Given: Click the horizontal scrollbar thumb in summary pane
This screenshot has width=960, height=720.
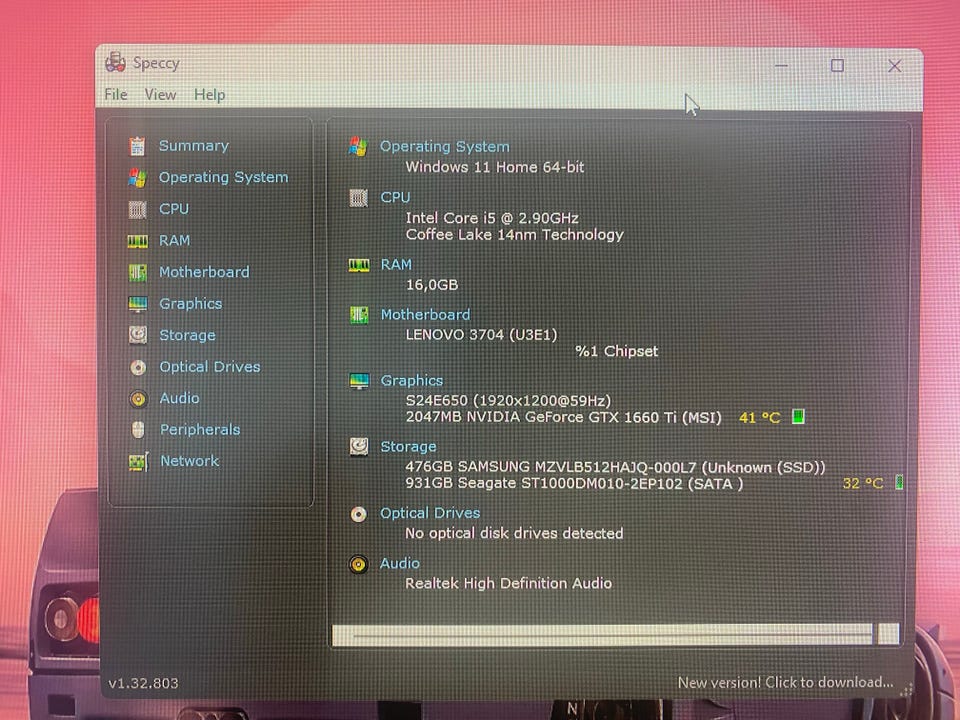Looking at the screenshot, I should [x=602, y=635].
